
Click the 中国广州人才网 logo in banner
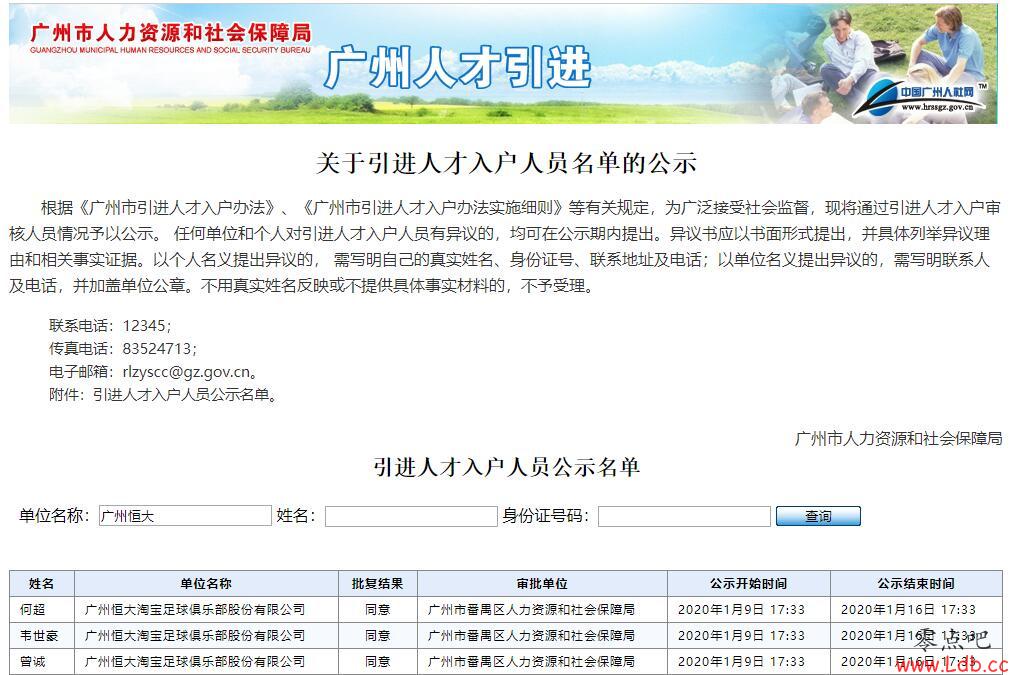927,97
